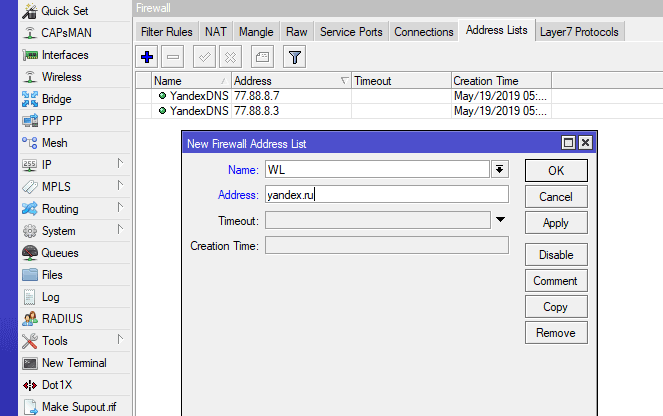Open the Tools menu
This screenshot has height=416, width=663.
(75, 340)
